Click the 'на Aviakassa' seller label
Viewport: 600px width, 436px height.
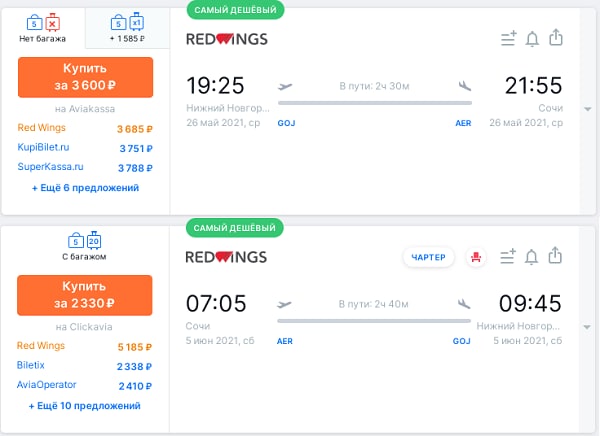pyautogui.click(x=85, y=109)
